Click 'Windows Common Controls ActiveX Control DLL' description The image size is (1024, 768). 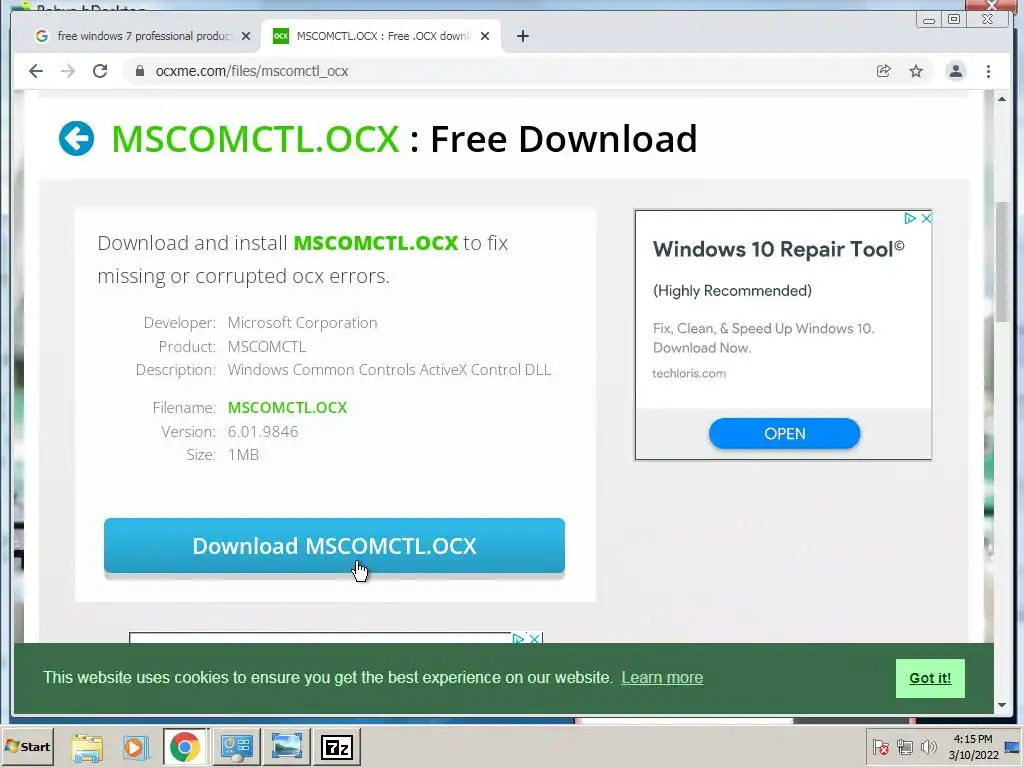click(x=389, y=370)
